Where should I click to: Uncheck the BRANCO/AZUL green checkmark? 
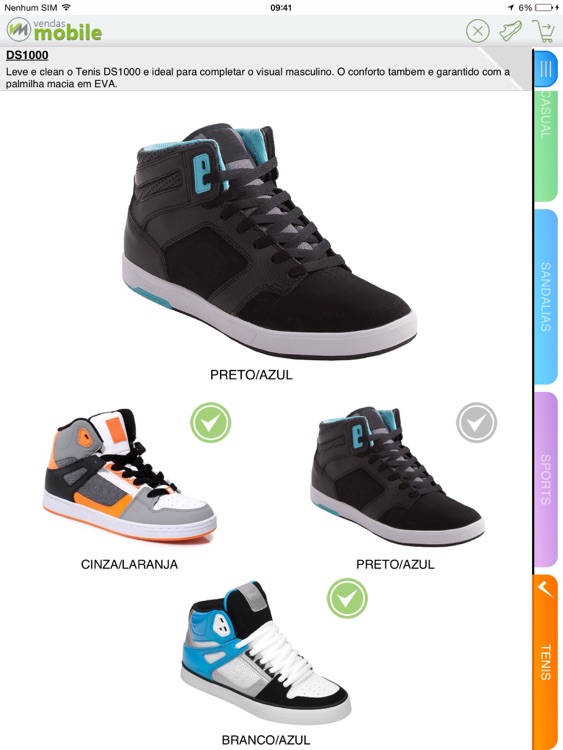[347, 598]
